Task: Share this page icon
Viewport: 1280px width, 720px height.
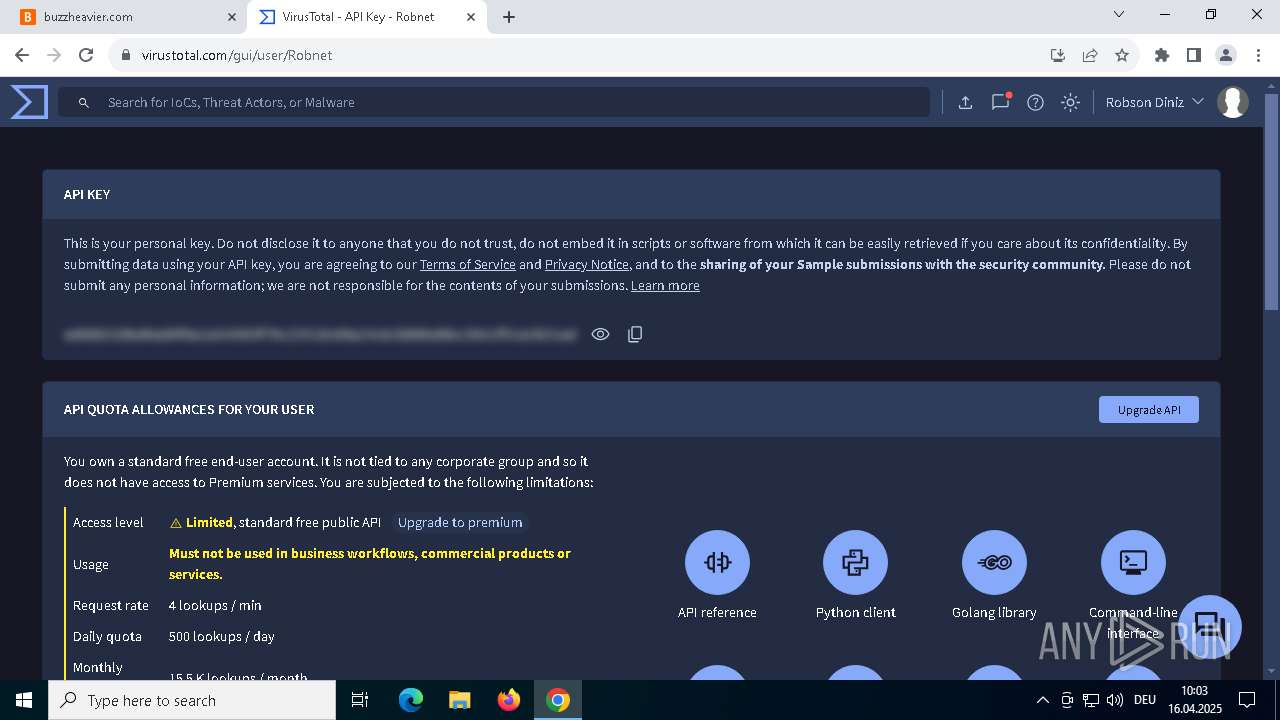Action: [x=1090, y=55]
